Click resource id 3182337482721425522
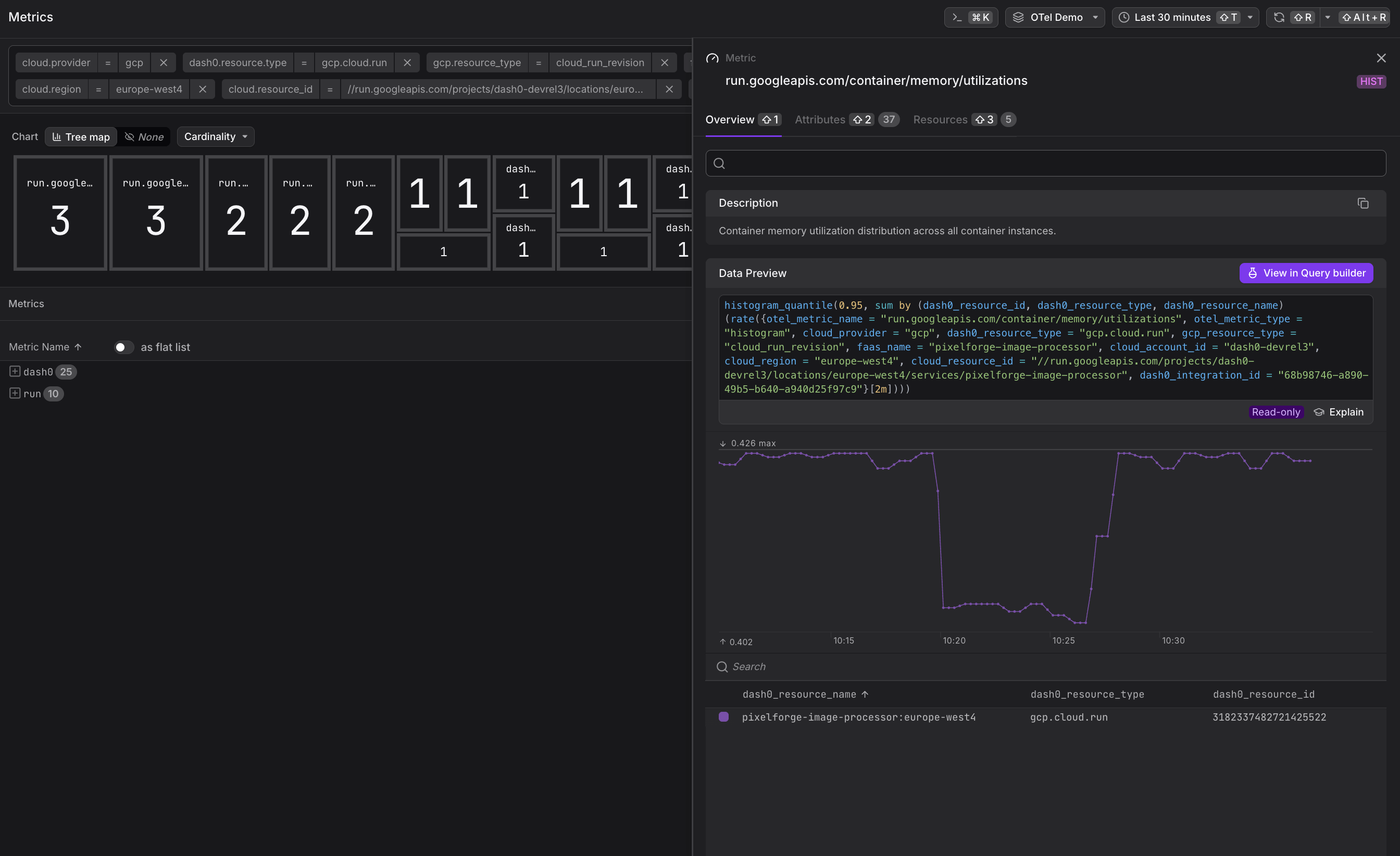 [x=1269, y=717]
